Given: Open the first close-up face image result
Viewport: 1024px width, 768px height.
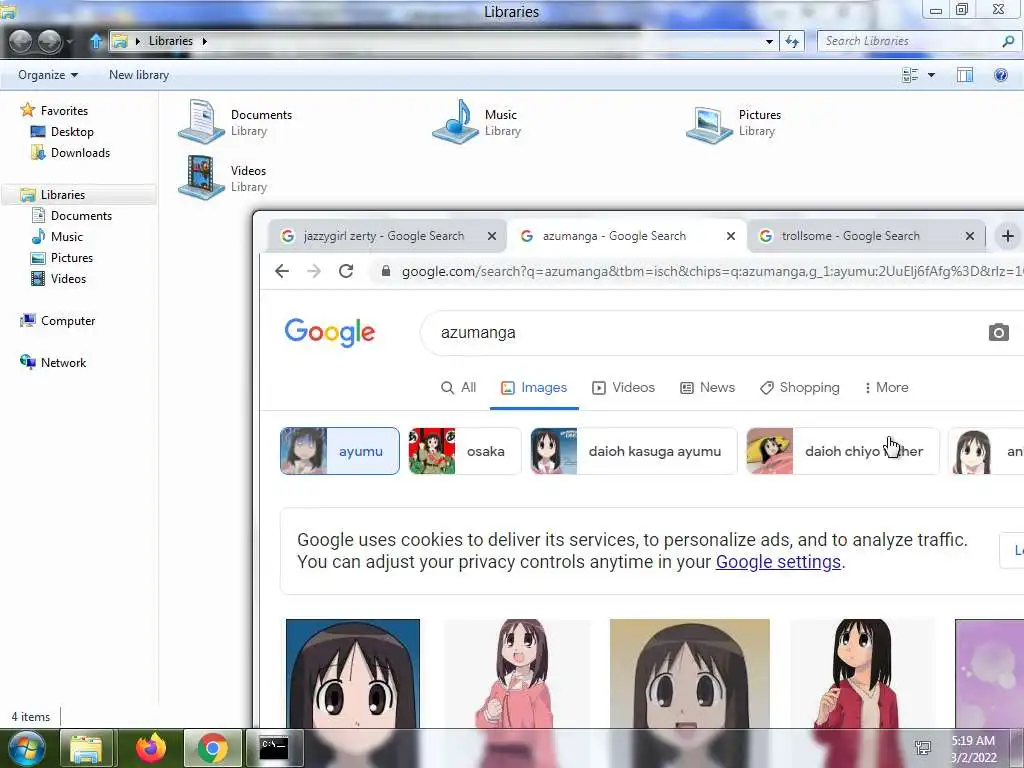Looking at the screenshot, I should 353,673.
